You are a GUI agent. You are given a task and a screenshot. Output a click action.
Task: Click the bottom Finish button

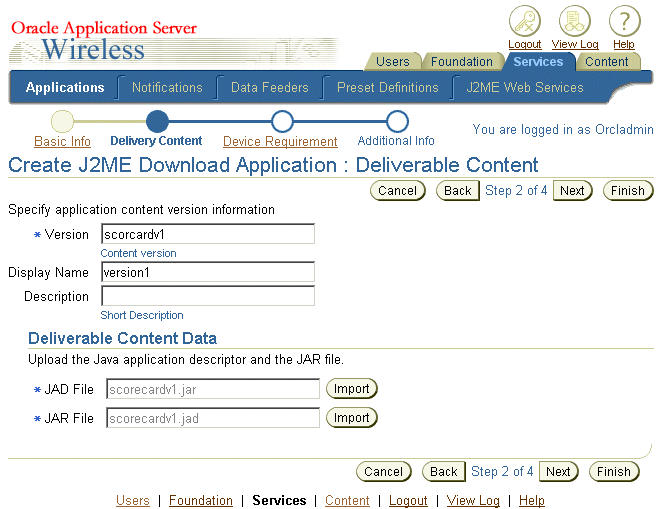pos(614,471)
